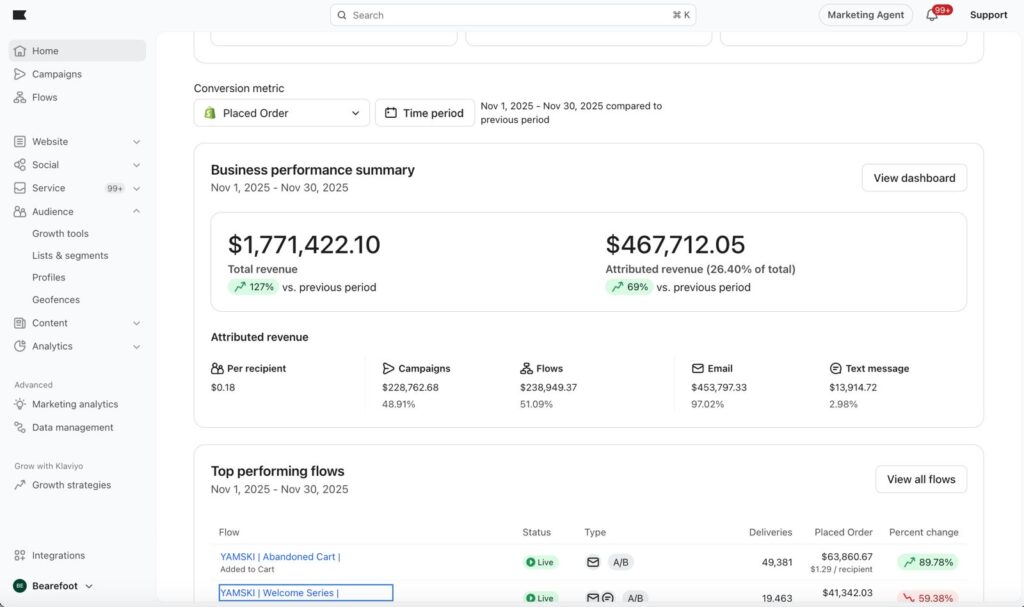Open the YAMSKI Abandoned Cart flow link
This screenshot has width=1024, height=607.
tap(280, 557)
